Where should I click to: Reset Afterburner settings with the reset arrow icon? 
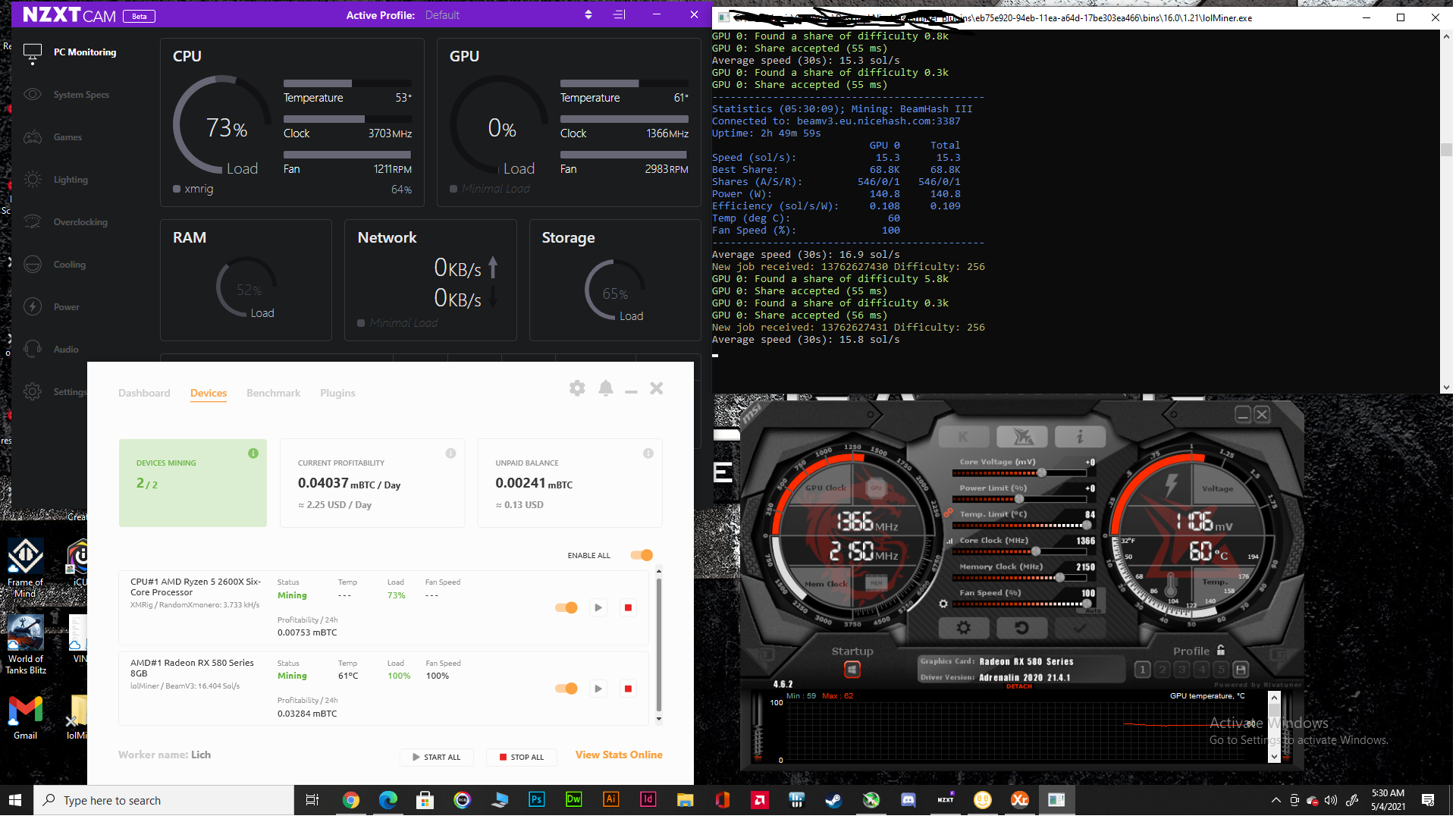click(1021, 628)
